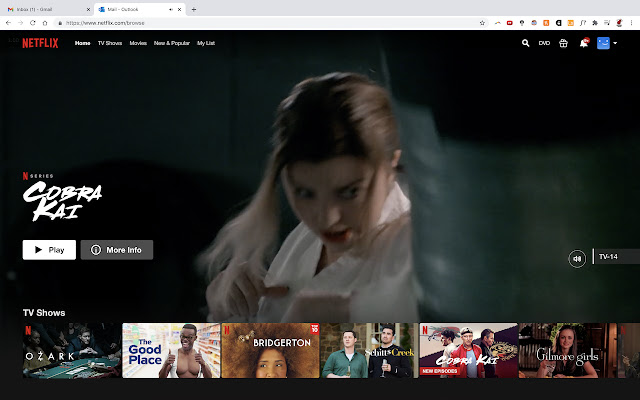Click the address bar URL
Viewport: 640px width, 400px height.
[x=105, y=23]
